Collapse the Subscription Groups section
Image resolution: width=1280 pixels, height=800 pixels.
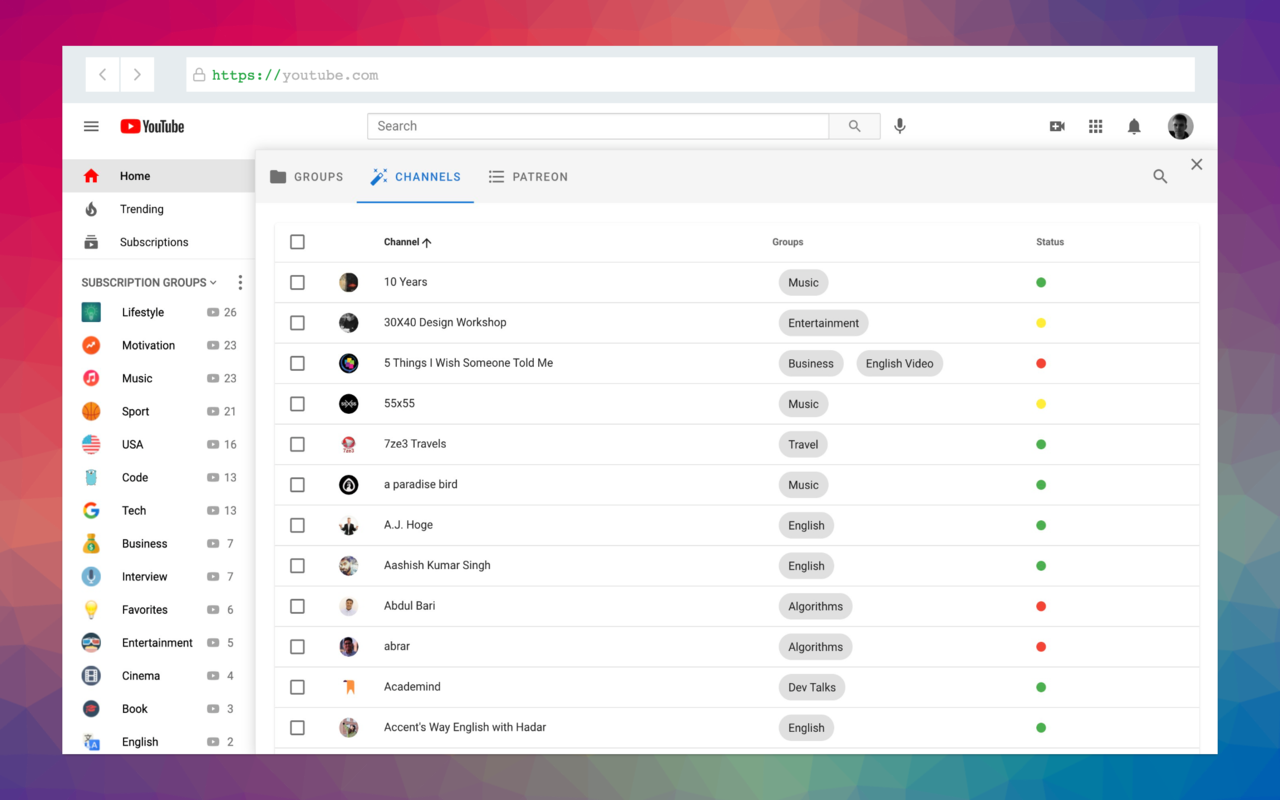click(149, 283)
